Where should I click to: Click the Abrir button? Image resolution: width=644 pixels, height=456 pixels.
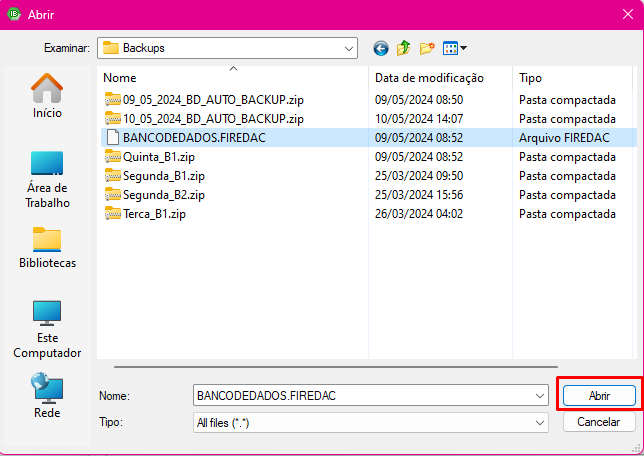(x=599, y=396)
